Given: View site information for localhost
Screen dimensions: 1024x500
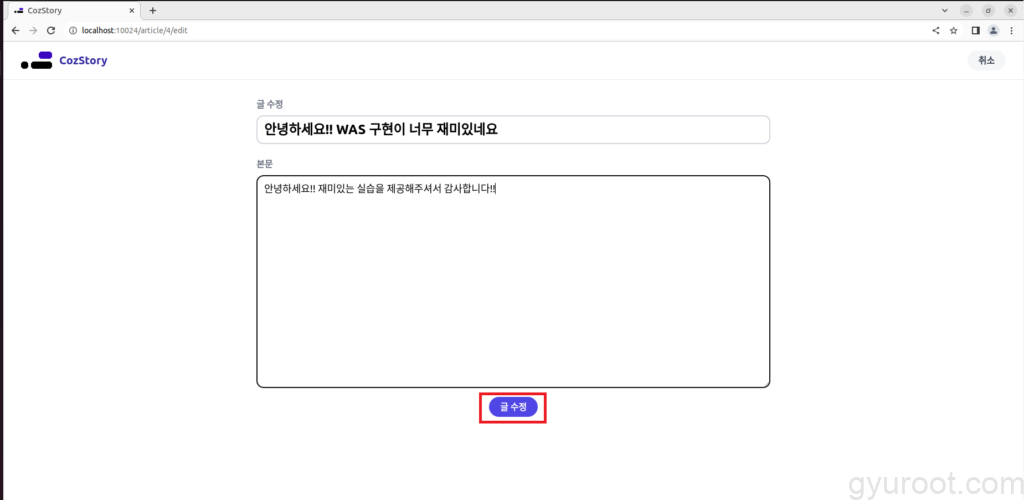Looking at the screenshot, I should (73, 30).
